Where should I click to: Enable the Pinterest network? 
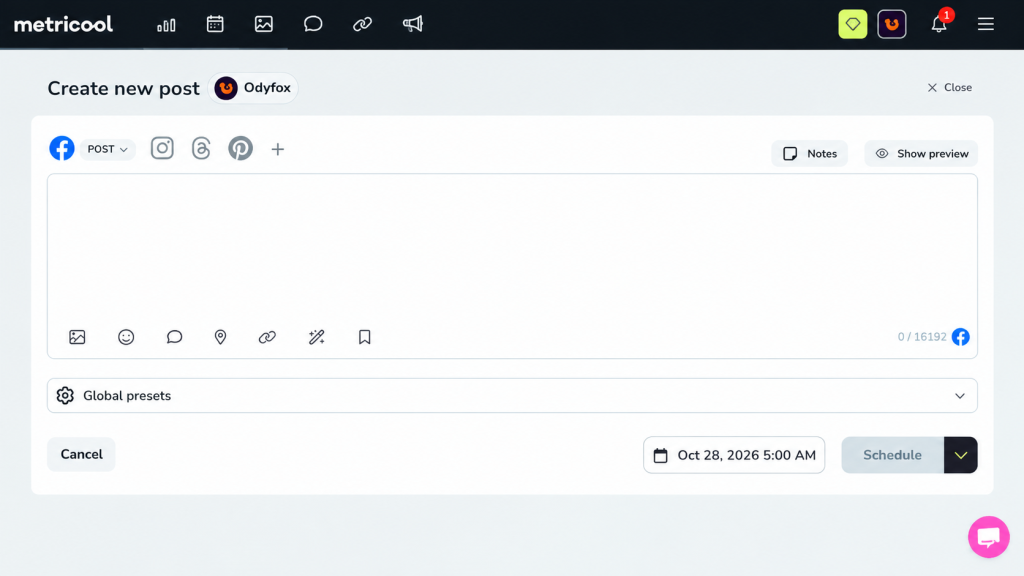tap(240, 148)
